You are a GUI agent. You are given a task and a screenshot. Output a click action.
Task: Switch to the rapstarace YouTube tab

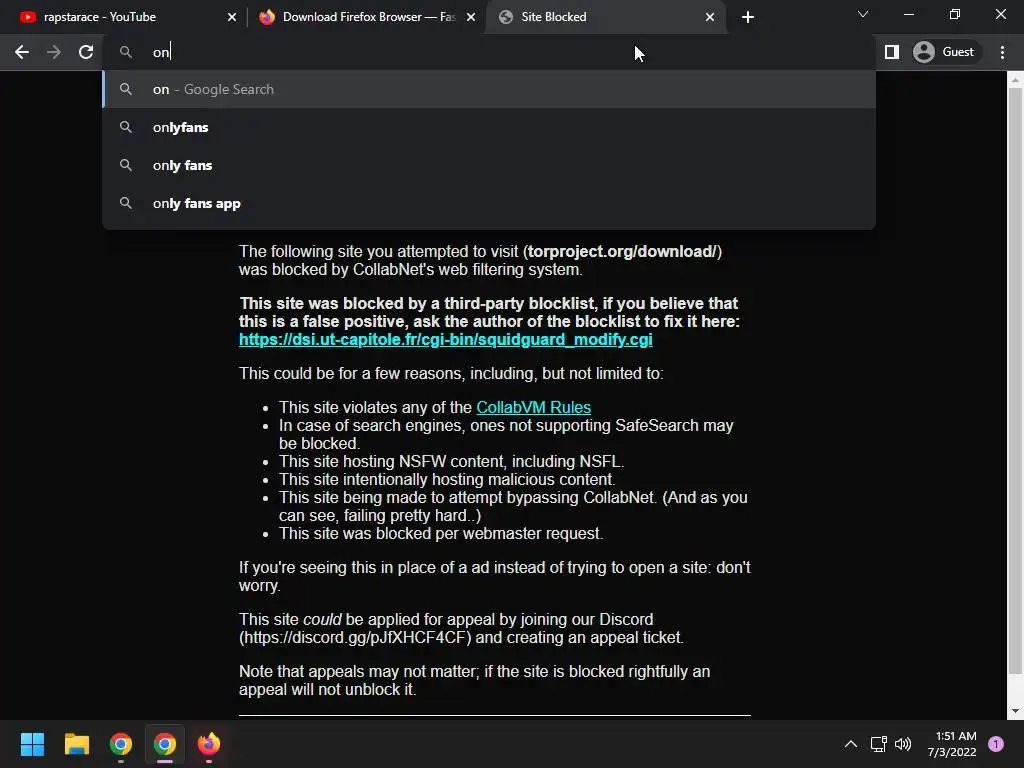(x=124, y=17)
